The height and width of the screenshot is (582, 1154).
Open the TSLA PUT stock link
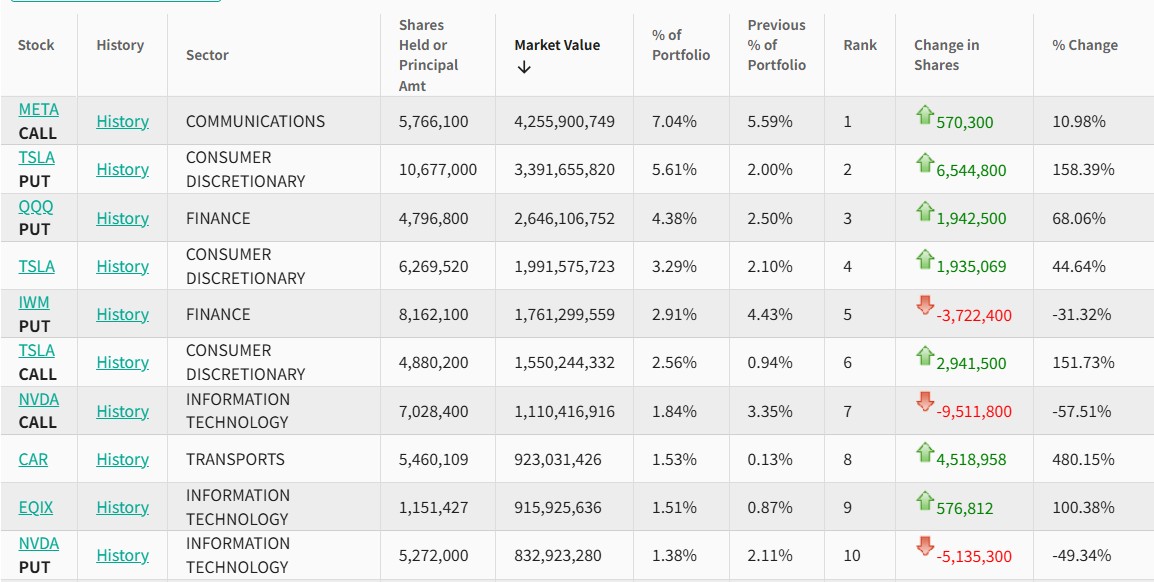36,157
